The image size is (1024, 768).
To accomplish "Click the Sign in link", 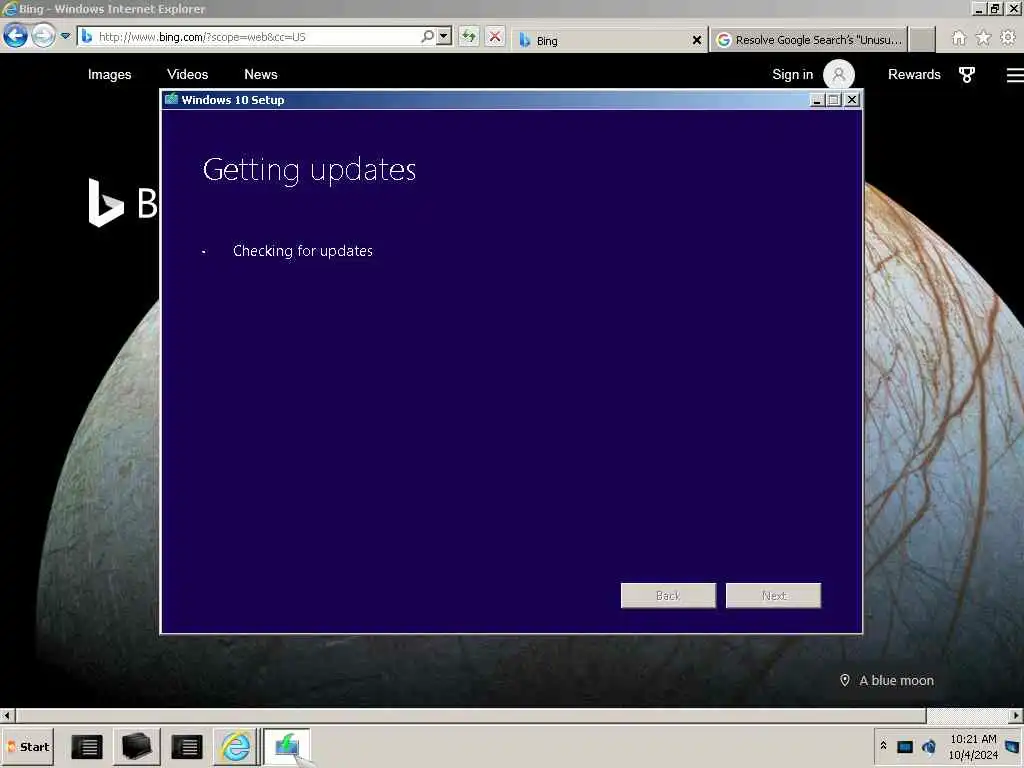I will (x=792, y=74).
